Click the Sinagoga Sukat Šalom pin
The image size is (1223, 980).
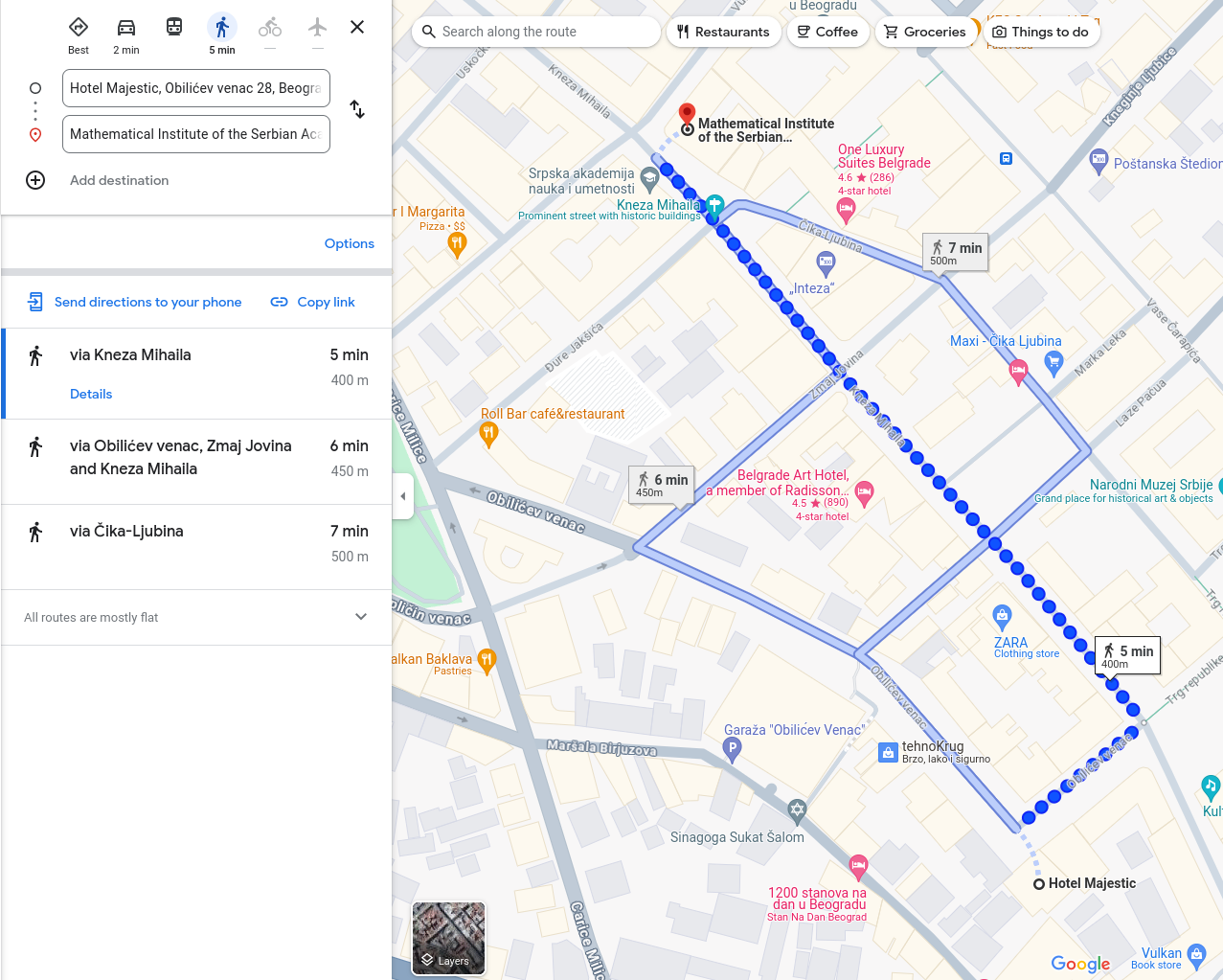pyautogui.click(x=797, y=811)
